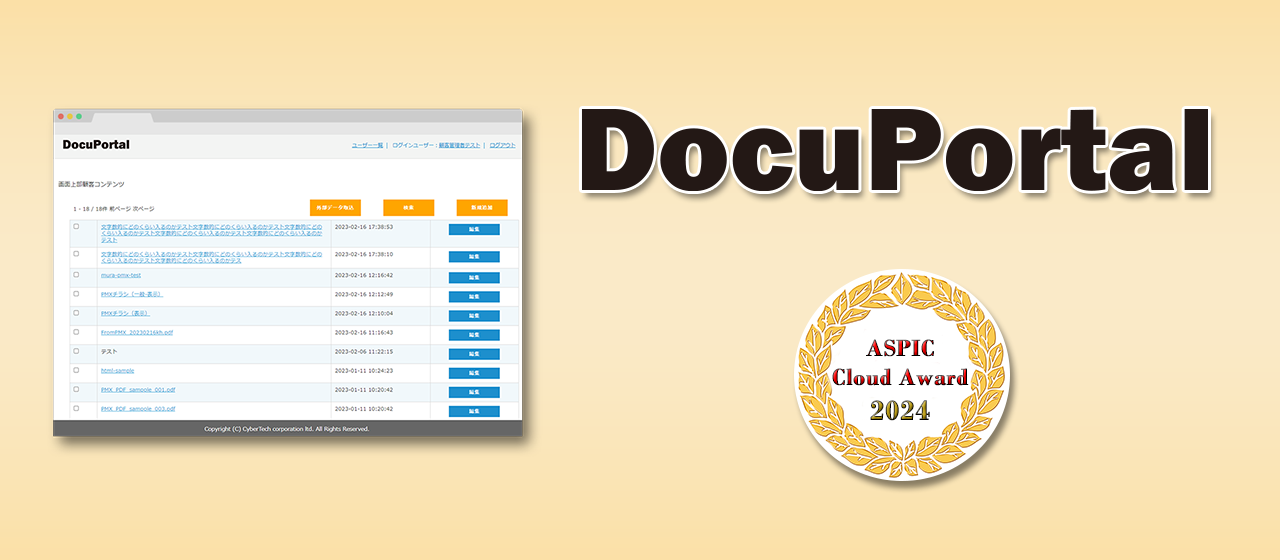Toggle checkbox beside the テスト row
The width and height of the screenshot is (1280, 560).
point(76,351)
